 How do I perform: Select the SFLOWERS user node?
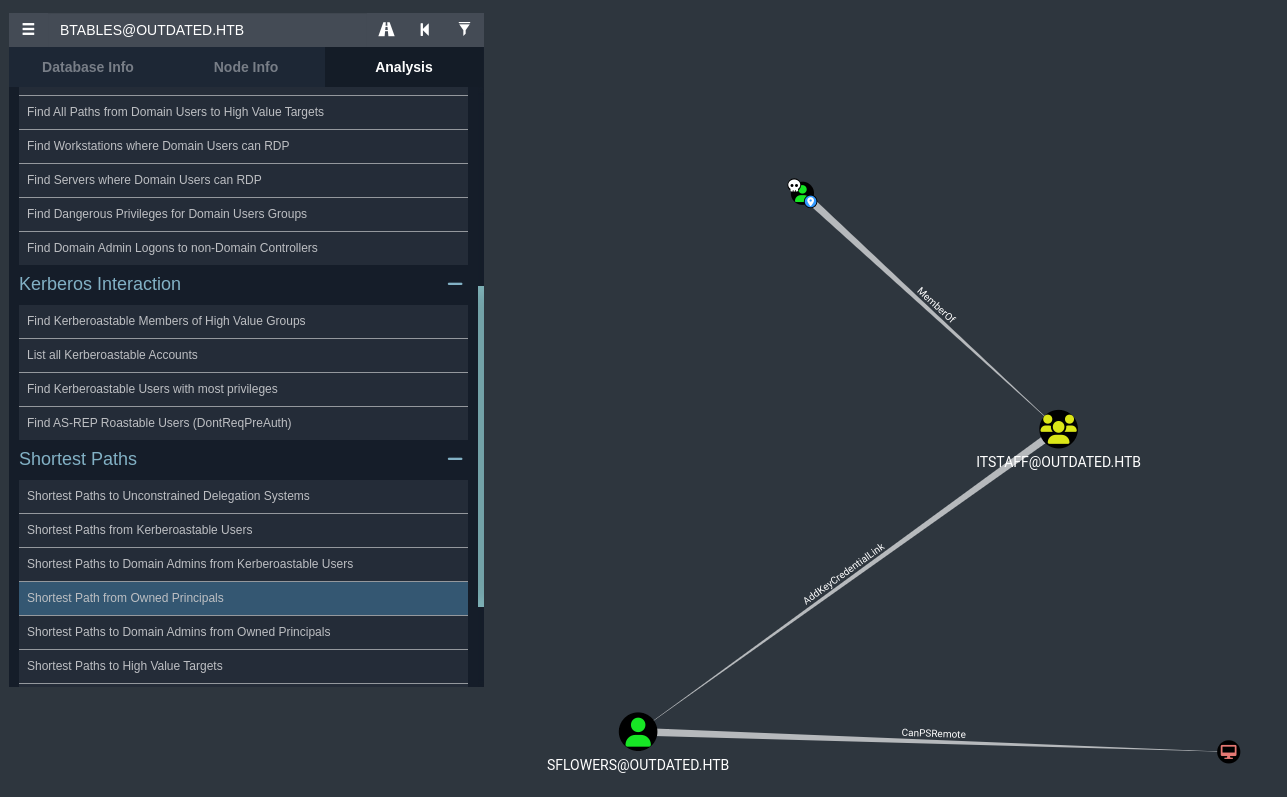click(x=638, y=731)
